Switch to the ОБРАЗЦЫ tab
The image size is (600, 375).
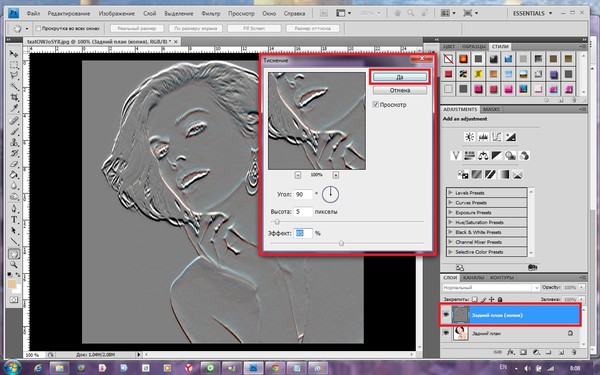(x=473, y=46)
